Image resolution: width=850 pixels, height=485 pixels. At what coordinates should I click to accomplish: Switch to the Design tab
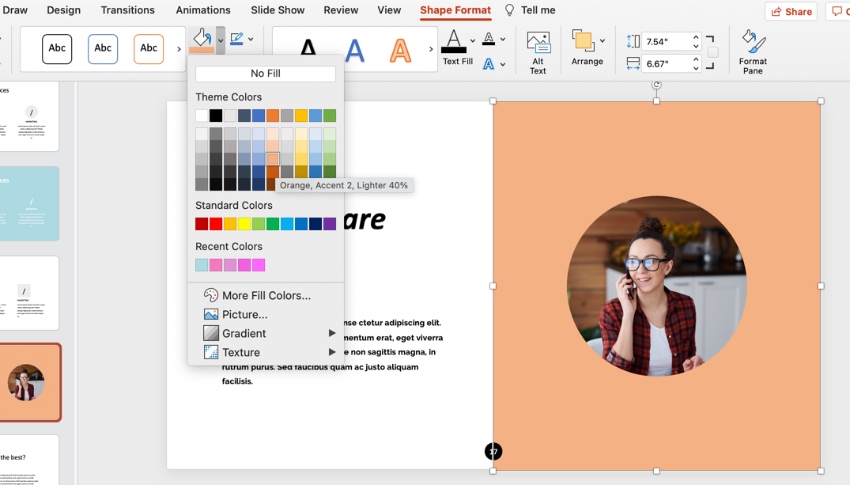click(63, 10)
